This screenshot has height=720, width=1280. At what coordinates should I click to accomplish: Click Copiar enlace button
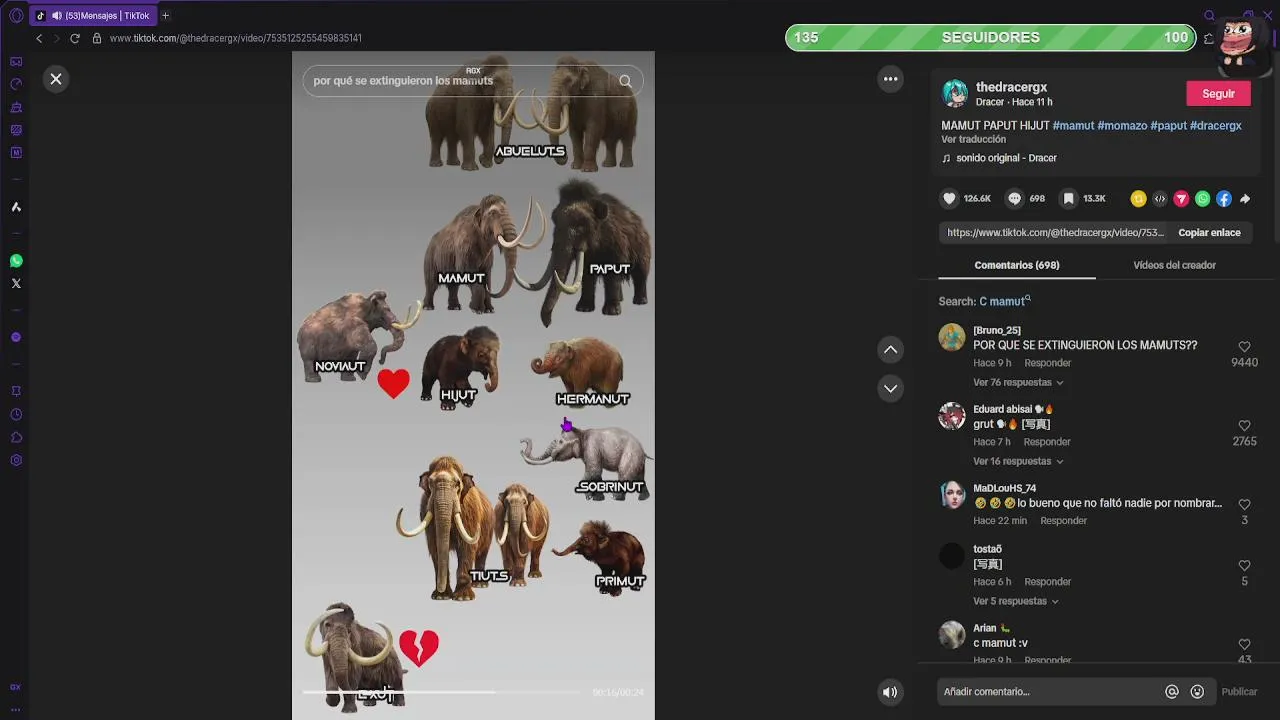tap(1209, 233)
